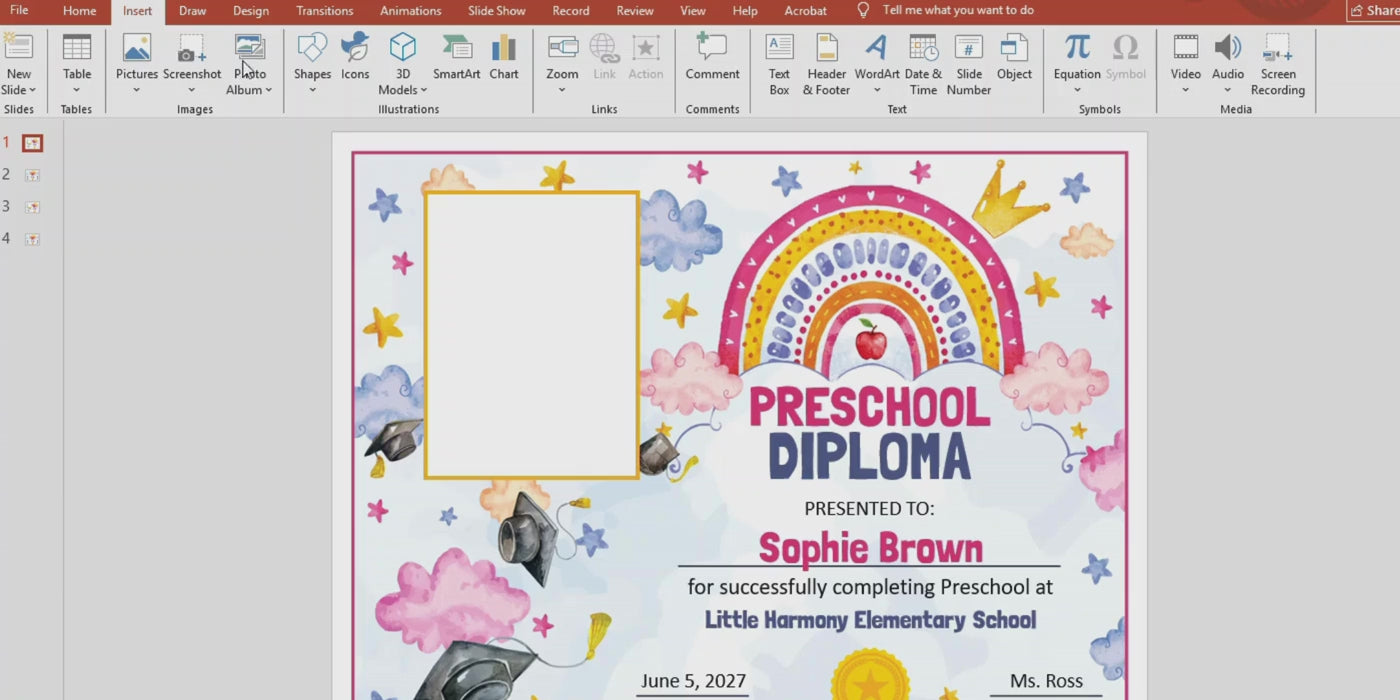Expand the Equation dropdown arrow
Image resolution: width=1400 pixels, height=700 pixels.
pyautogui.click(x=1077, y=90)
